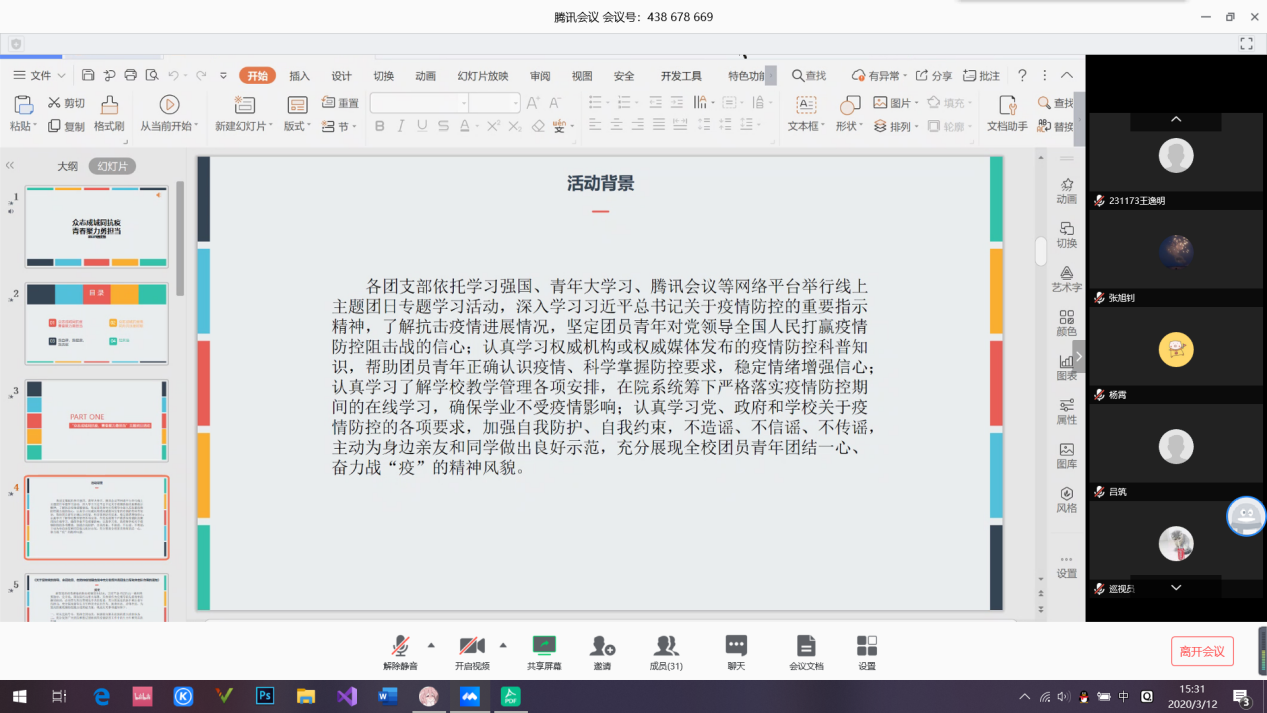The width and height of the screenshot is (1267, 713).
Task: Switch to the 插入 ribbon tab
Action: pyautogui.click(x=299, y=76)
